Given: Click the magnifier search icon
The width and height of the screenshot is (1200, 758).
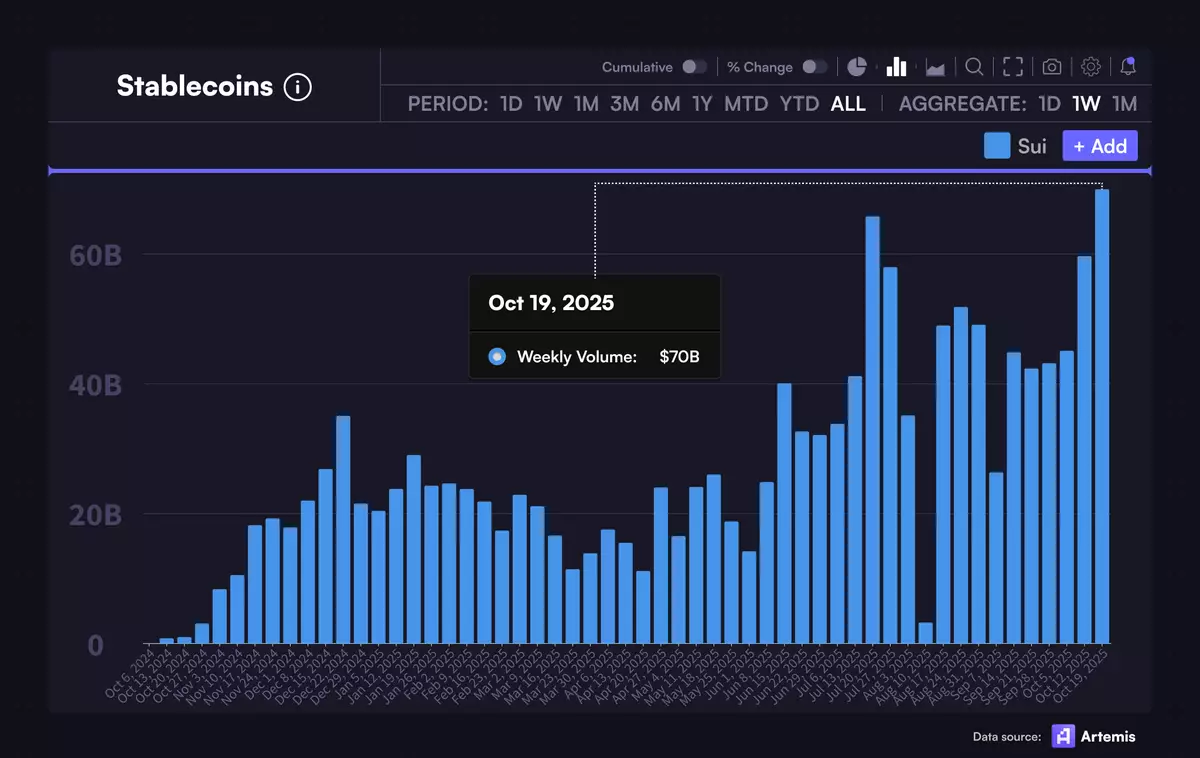Looking at the screenshot, I should click(973, 67).
